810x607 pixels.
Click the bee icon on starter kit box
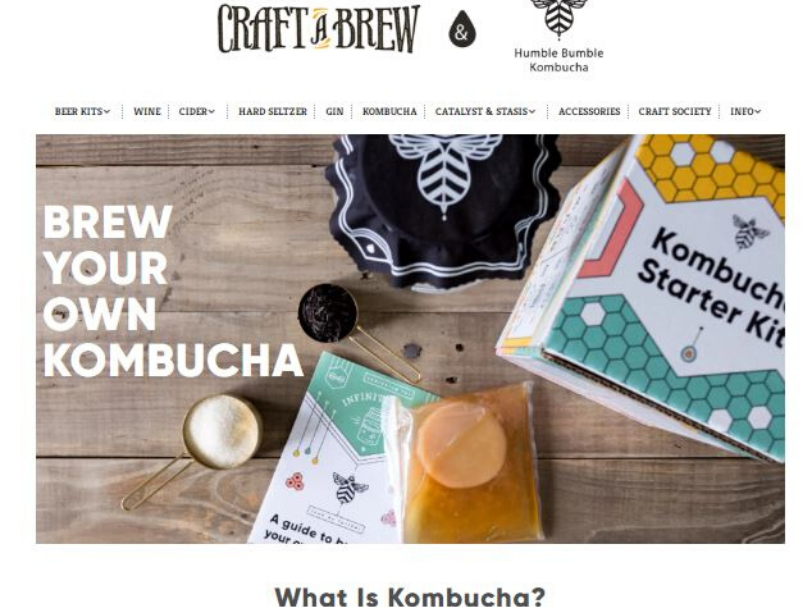point(749,231)
